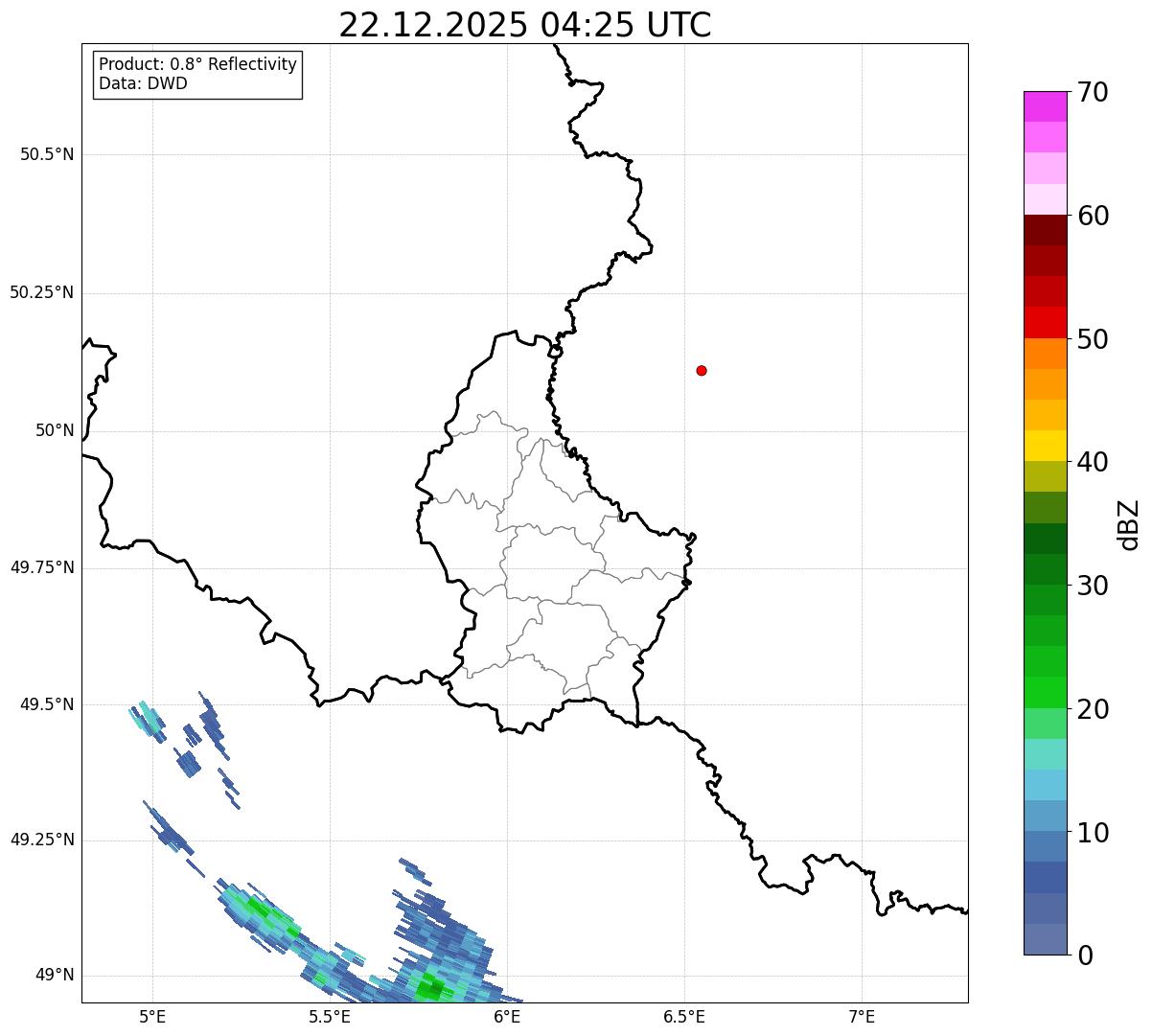Pick the yellow colorbar segment above 40
Image resolution: width=1152 pixels, height=1036 pixels.
pyautogui.click(x=1045, y=446)
